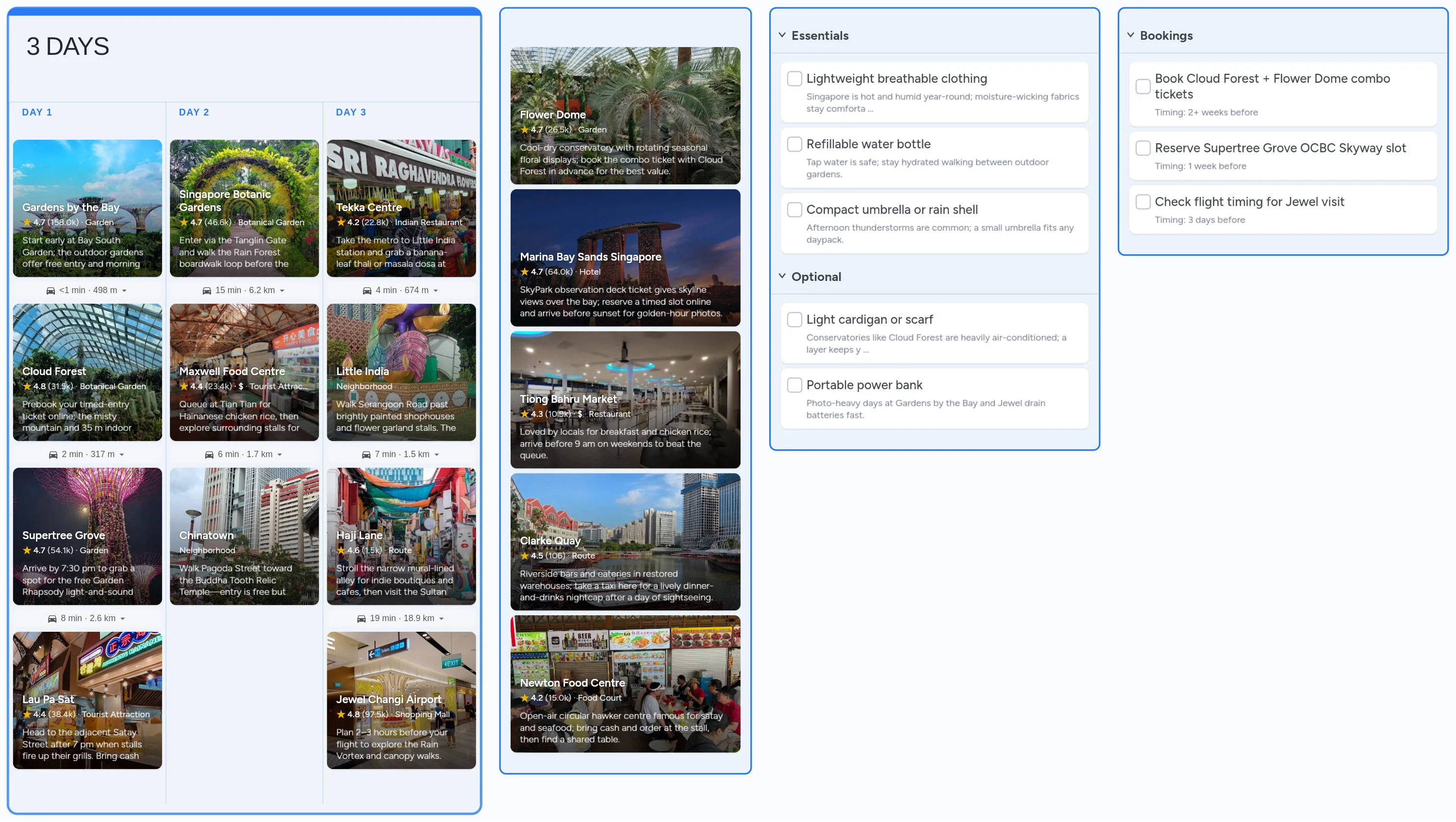1456x822 pixels.
Task: Check the Check flight timing for Jewel visit box
Action: pyautogui.click(x=1143, y=202)
